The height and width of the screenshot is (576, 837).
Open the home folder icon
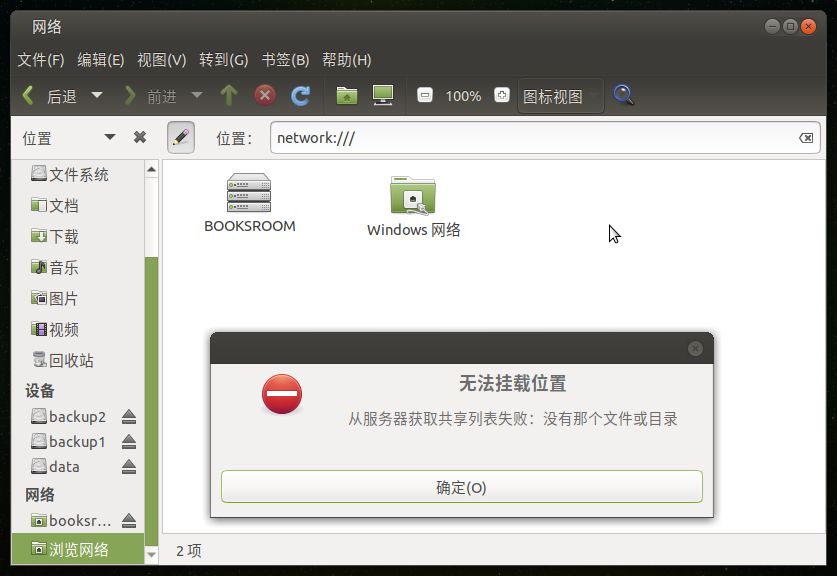click(x=347, y=96)
